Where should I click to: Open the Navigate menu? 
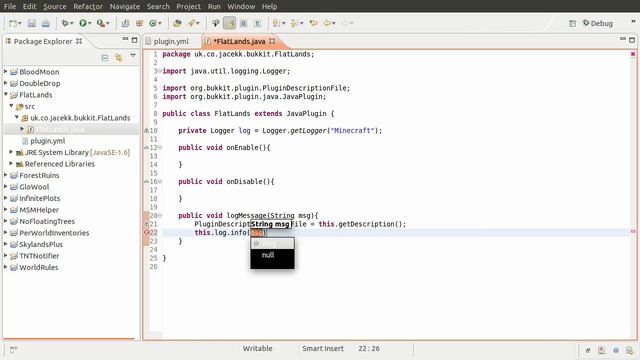coord(124,6)
